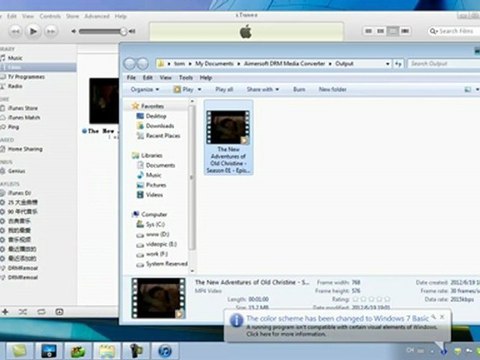This screenshot has width=480, height=360.
Task: Click Burn in Explorer toolbar
Action: tap(299, 89)
